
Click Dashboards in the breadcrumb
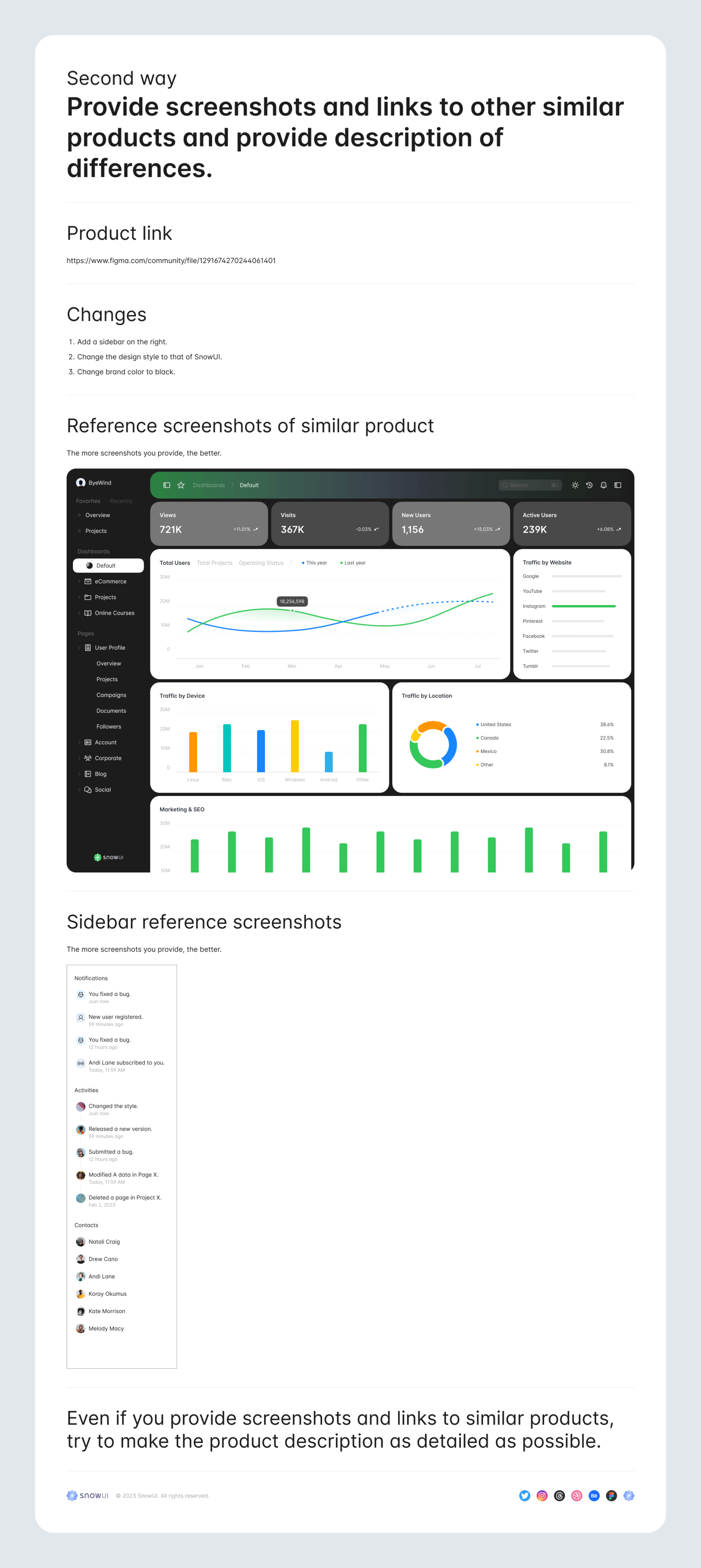(209, 485)
